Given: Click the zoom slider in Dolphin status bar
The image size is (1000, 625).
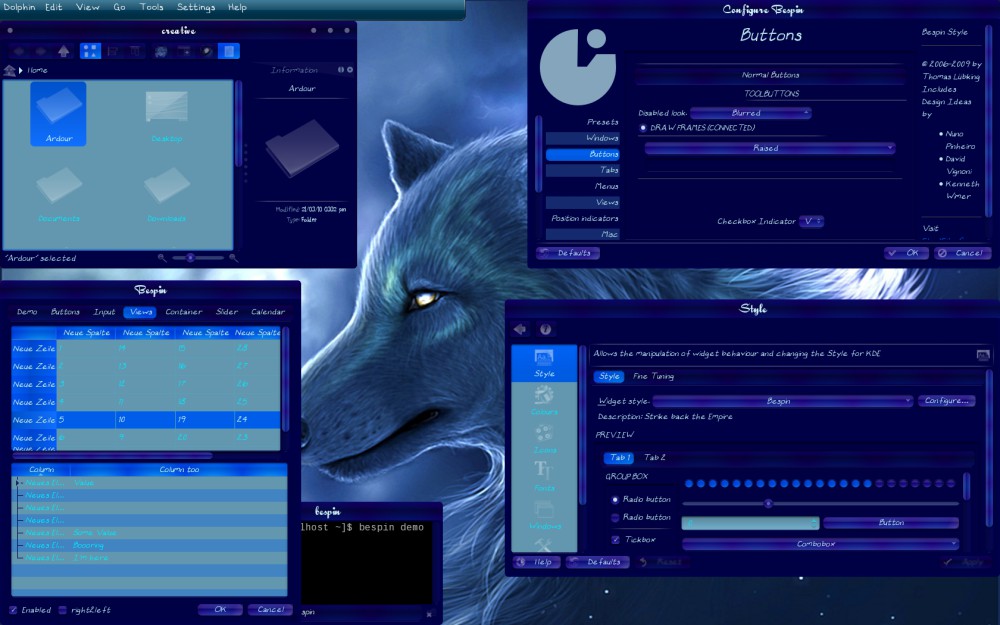Looking at the screenshot, I should 197,258.
